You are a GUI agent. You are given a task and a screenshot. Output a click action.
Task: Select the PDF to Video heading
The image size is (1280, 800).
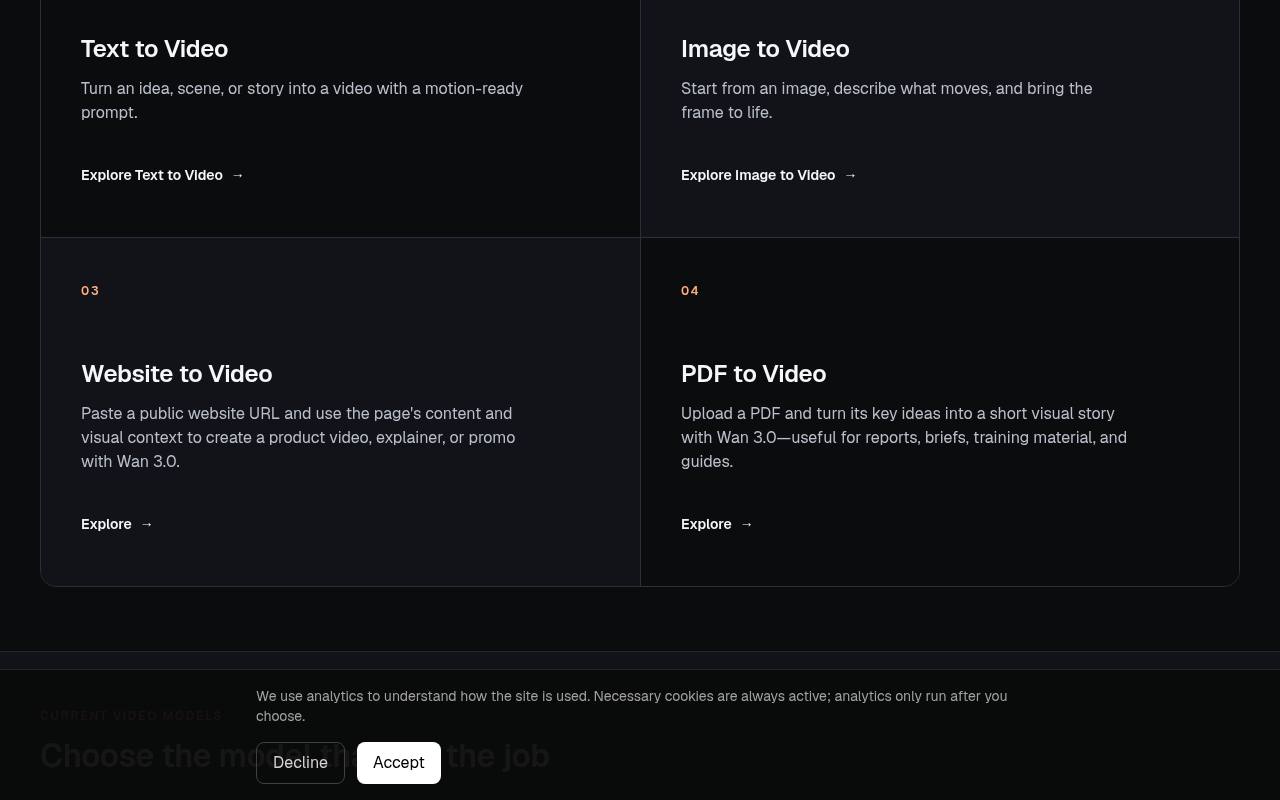[x=754, y=374]
